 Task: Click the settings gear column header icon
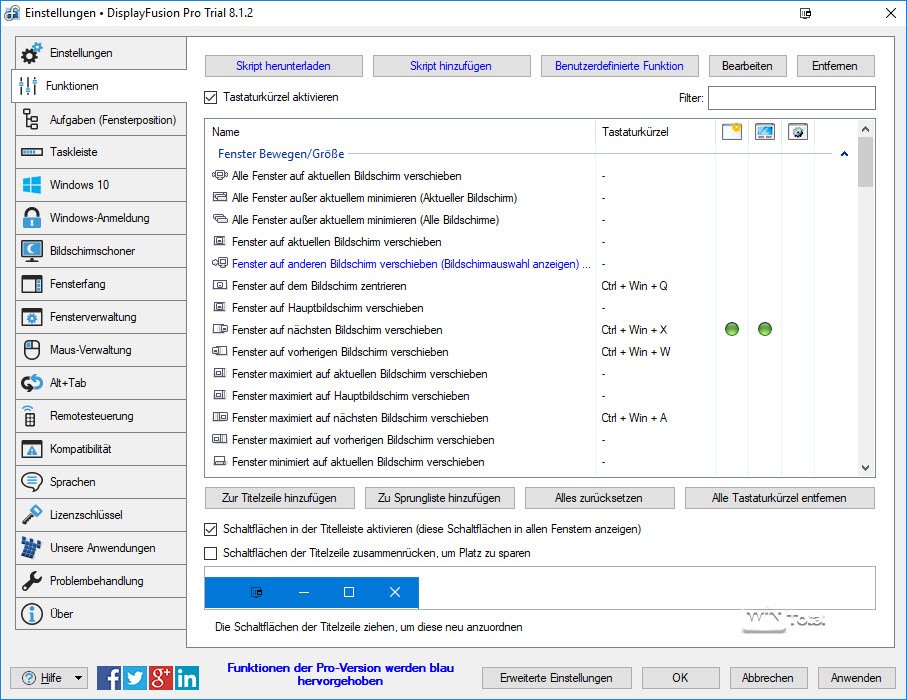click(798, 131)
